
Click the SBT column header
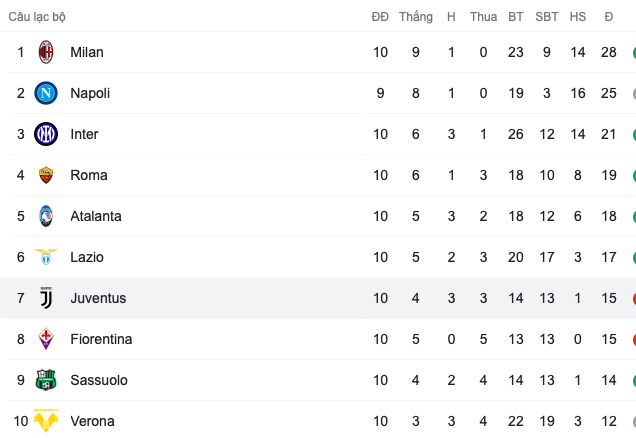547,17
